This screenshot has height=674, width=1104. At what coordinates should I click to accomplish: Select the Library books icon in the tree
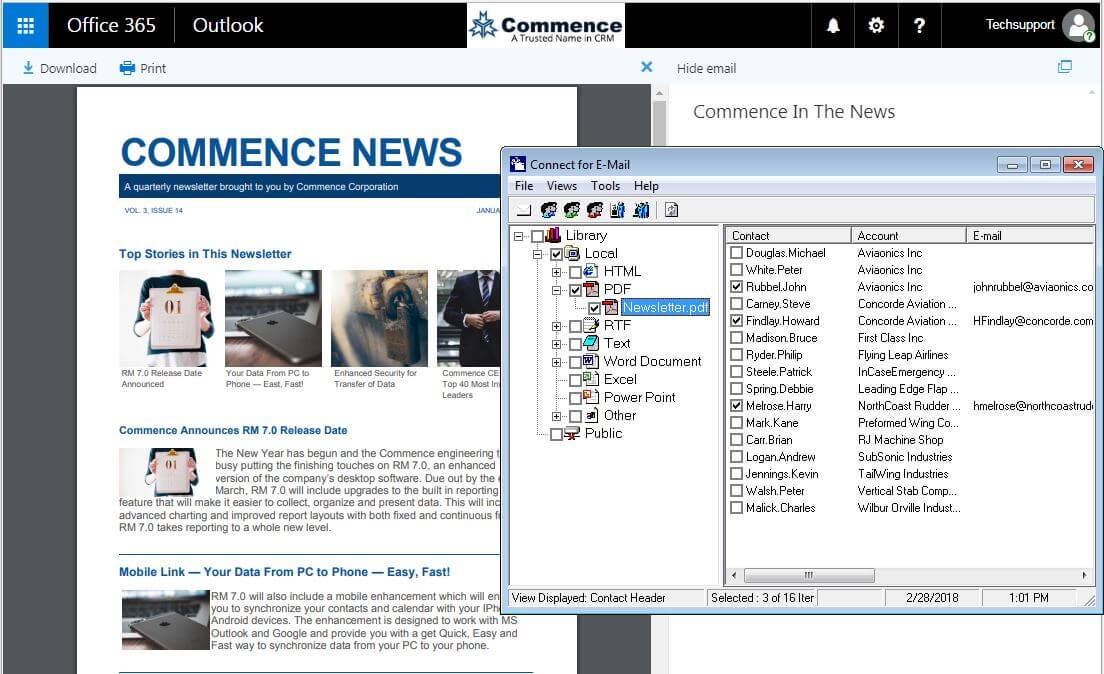[x=553, y=235]
